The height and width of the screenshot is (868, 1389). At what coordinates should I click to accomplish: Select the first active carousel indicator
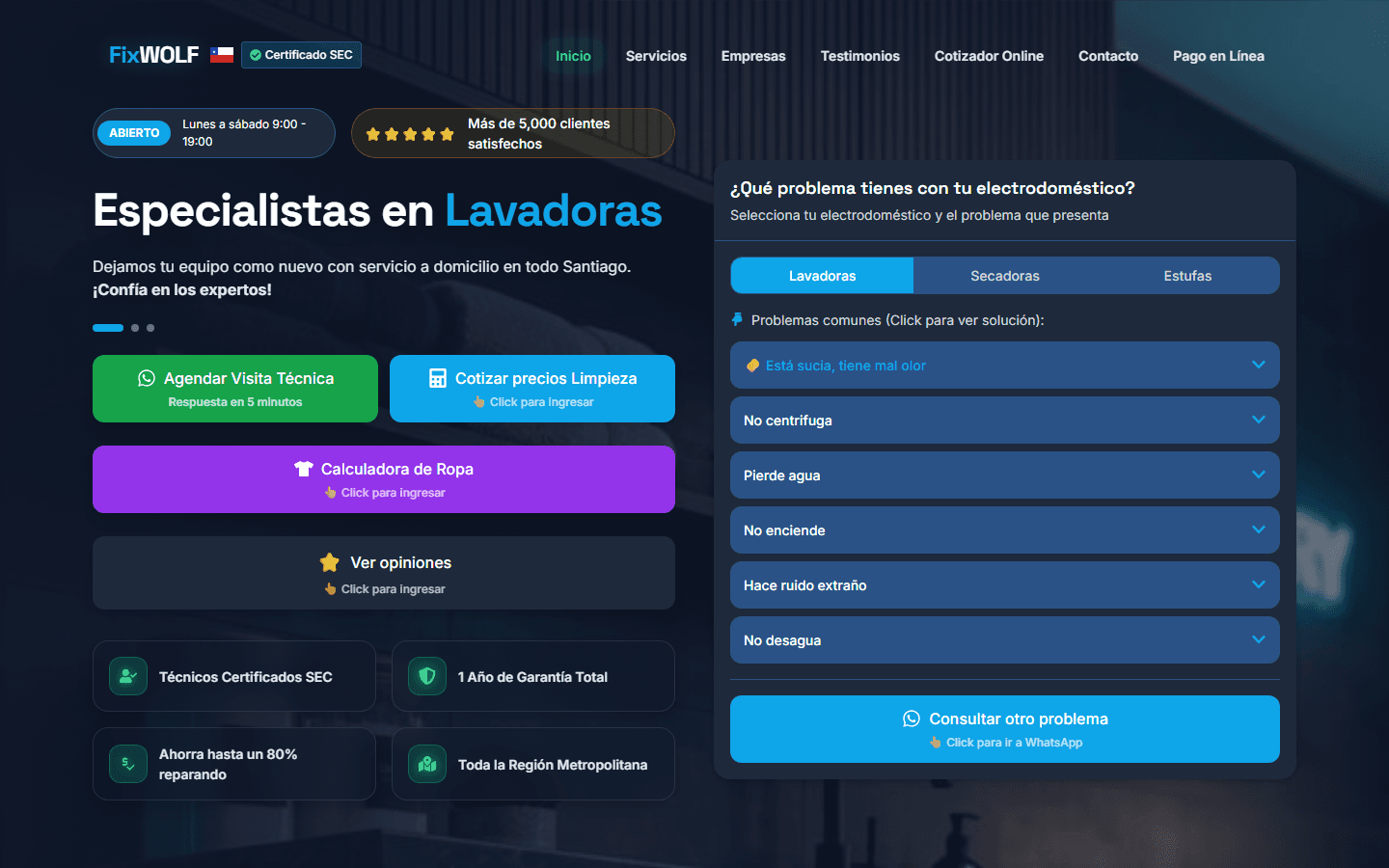point(108,328)
